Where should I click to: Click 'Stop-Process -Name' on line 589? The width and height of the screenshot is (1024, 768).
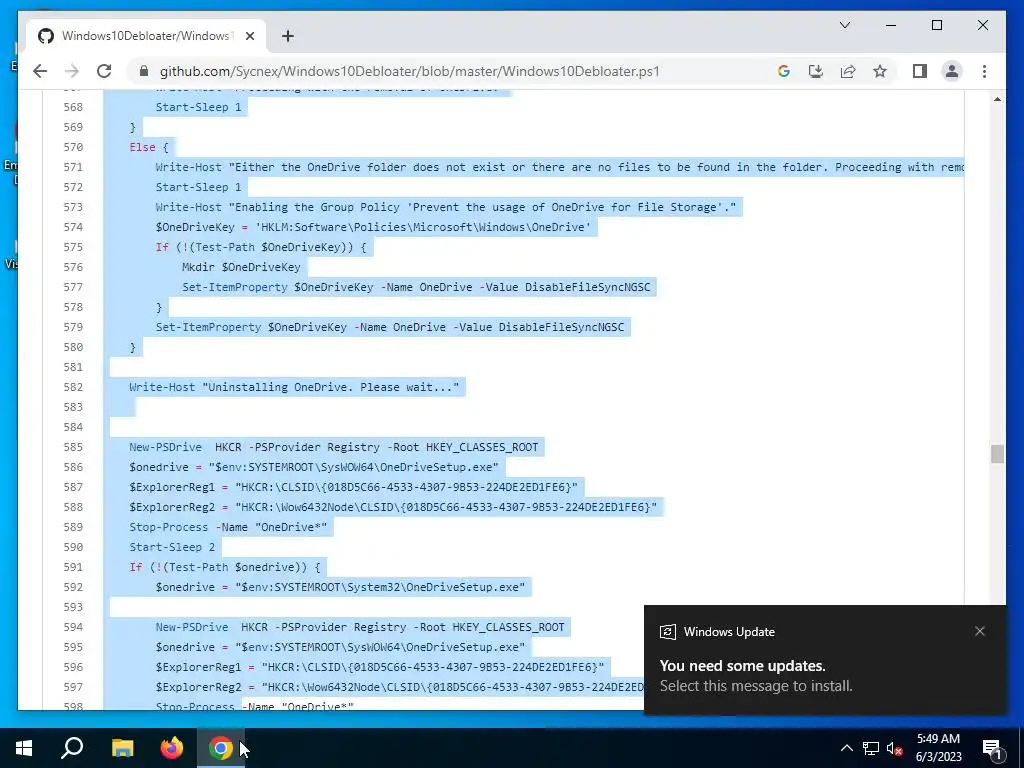(x=188, y=527)
